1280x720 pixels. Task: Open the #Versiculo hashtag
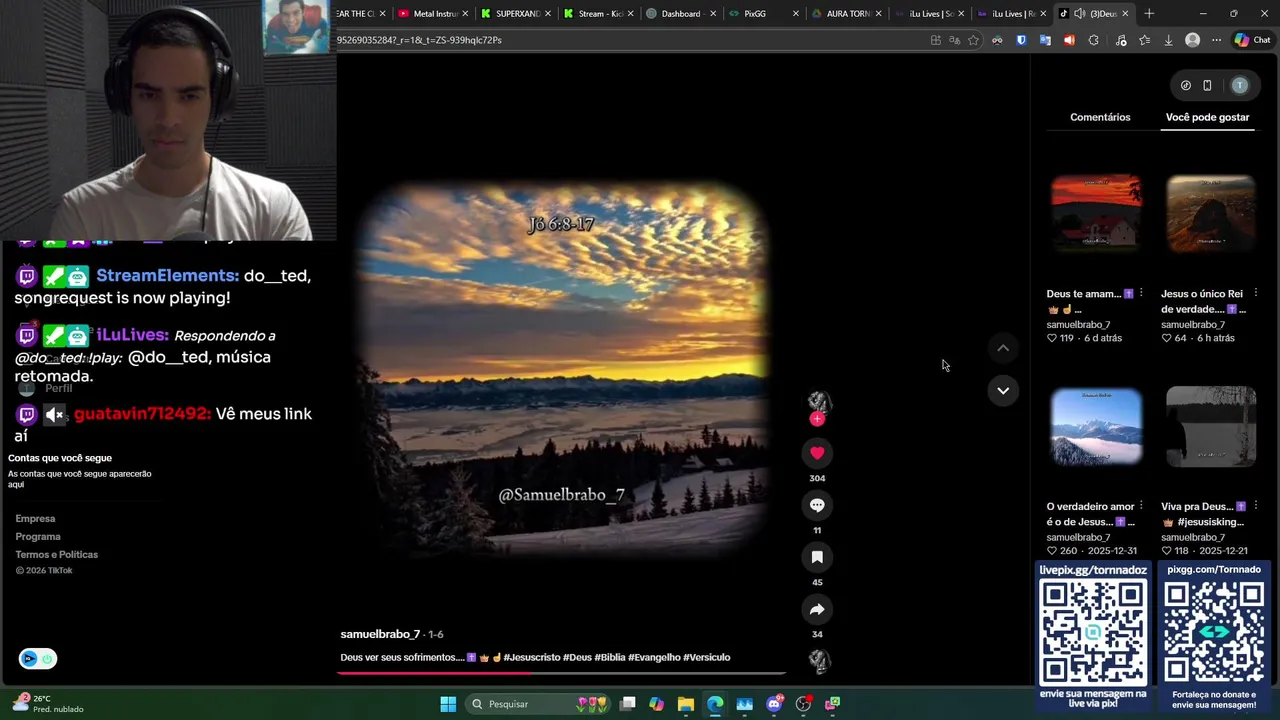707,657
